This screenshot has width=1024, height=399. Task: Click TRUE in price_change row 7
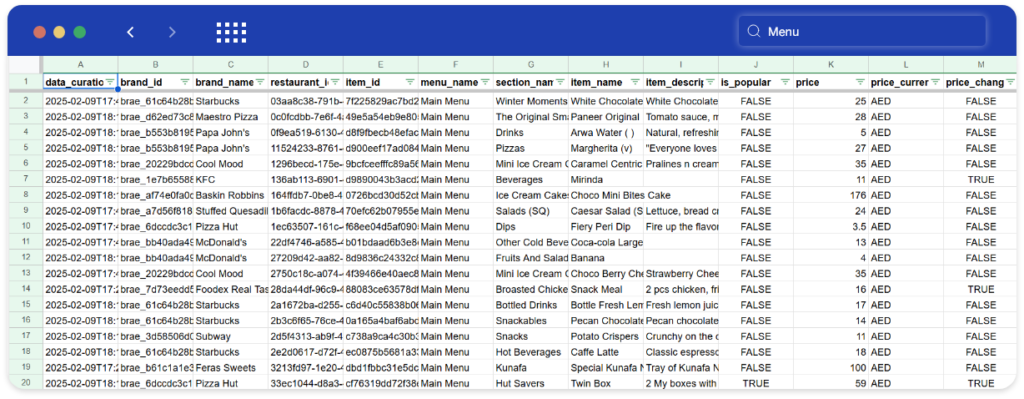[x=981, y=180]
